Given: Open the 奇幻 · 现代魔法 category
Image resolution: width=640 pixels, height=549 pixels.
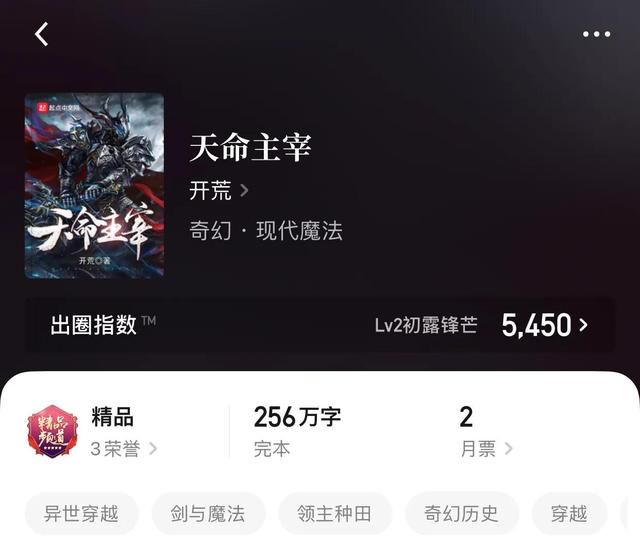Looking at the screenshot, I should tap(266, 231).
